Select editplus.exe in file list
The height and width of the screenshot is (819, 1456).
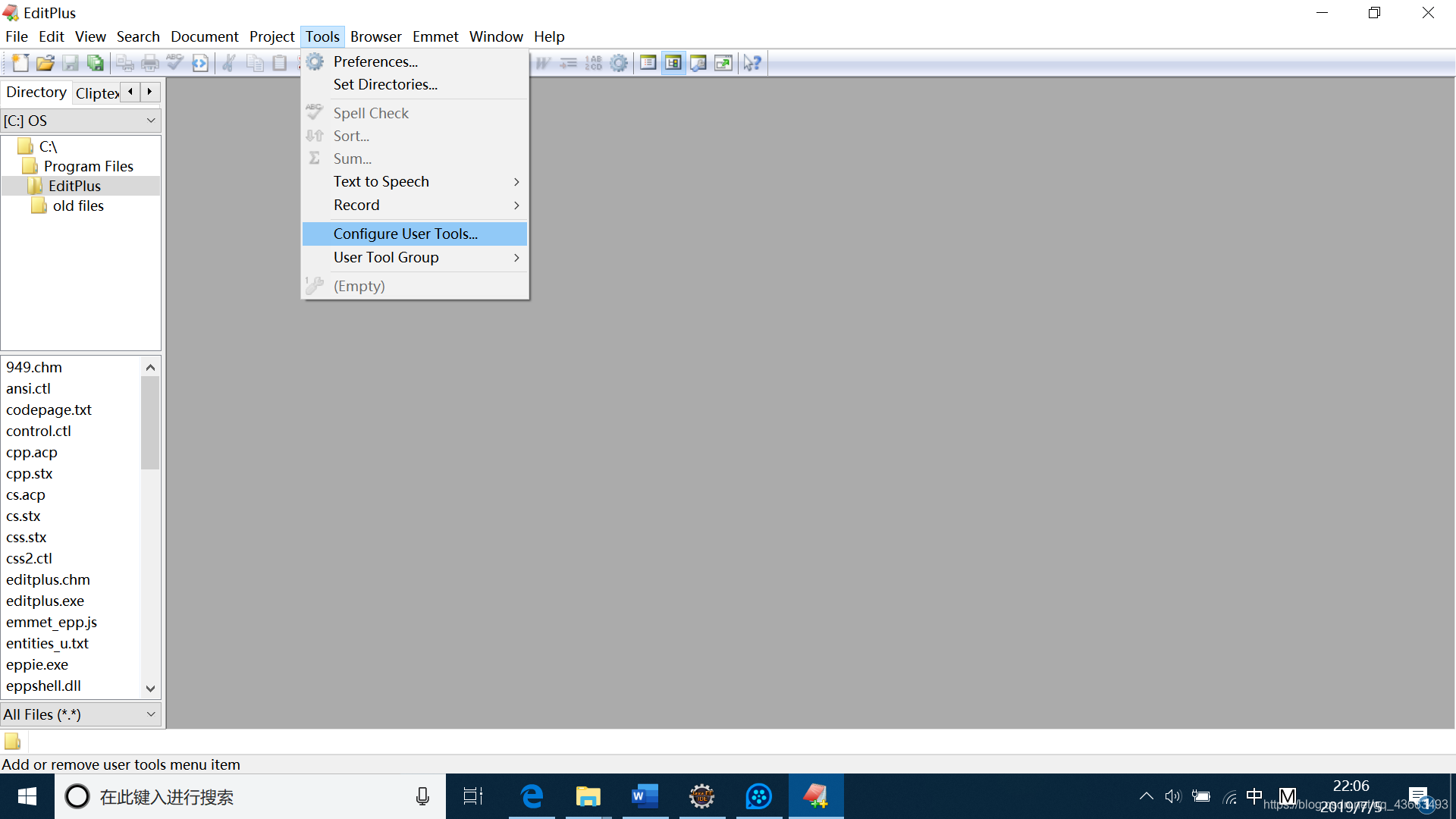pos(45,601)
